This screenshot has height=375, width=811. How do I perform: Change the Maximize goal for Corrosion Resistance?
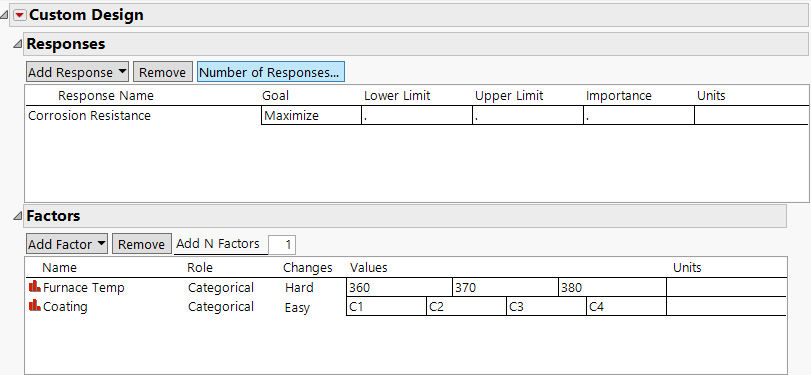click(311, 116)
